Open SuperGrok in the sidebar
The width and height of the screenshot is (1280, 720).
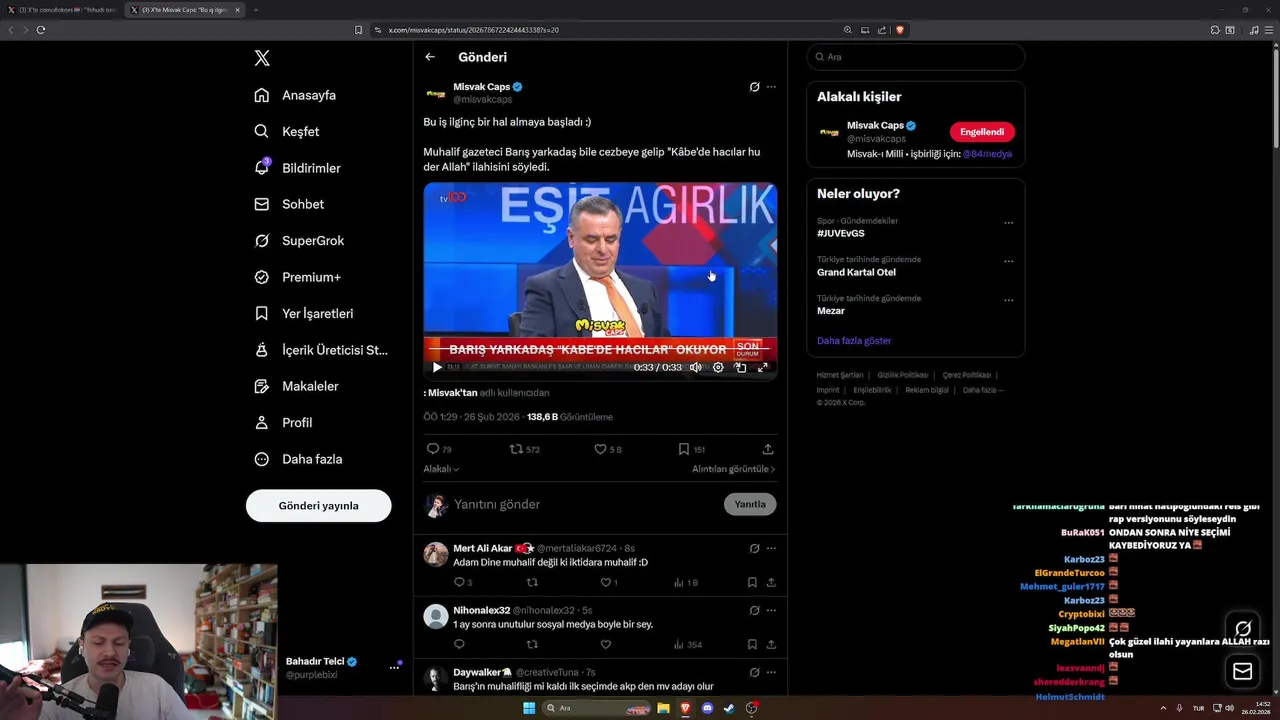coord(299,241)
